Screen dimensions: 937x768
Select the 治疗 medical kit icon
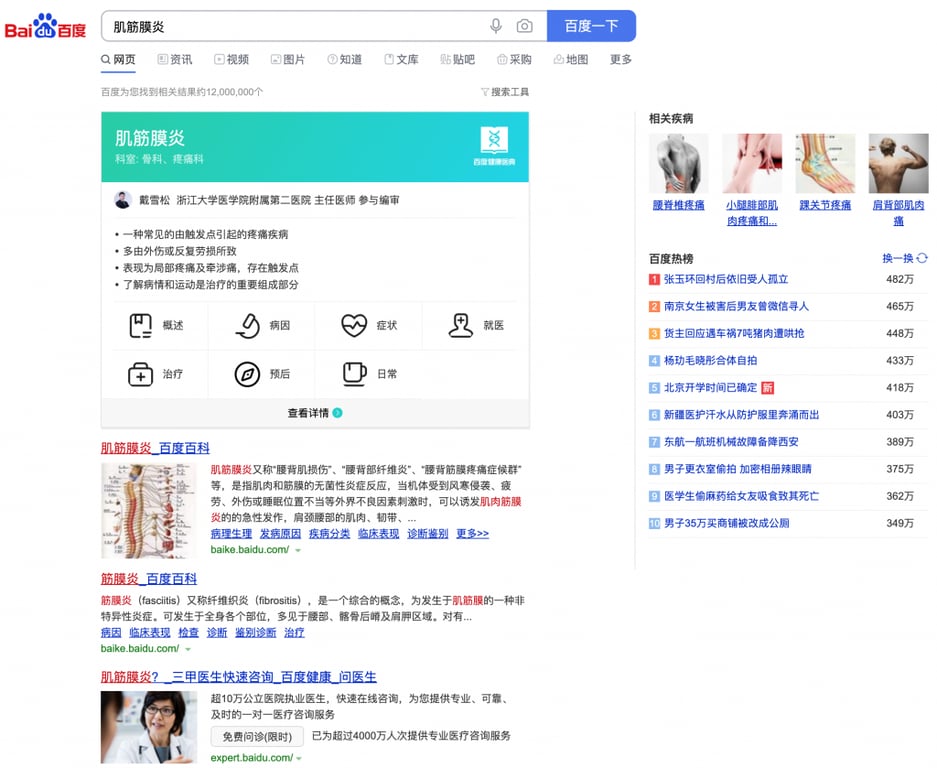tap(141, 374)
